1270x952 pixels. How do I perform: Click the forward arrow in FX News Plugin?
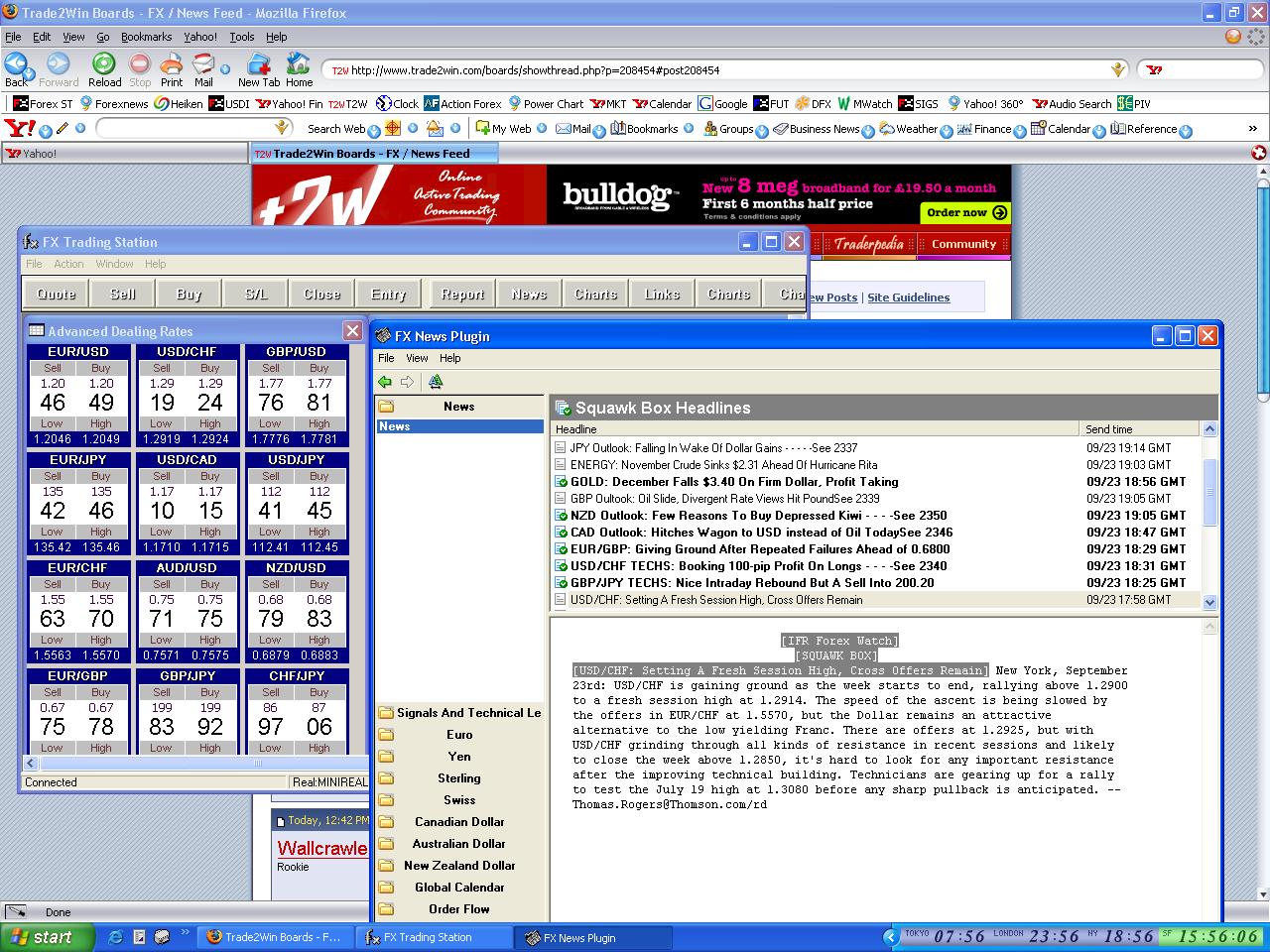tap(407, 382)
